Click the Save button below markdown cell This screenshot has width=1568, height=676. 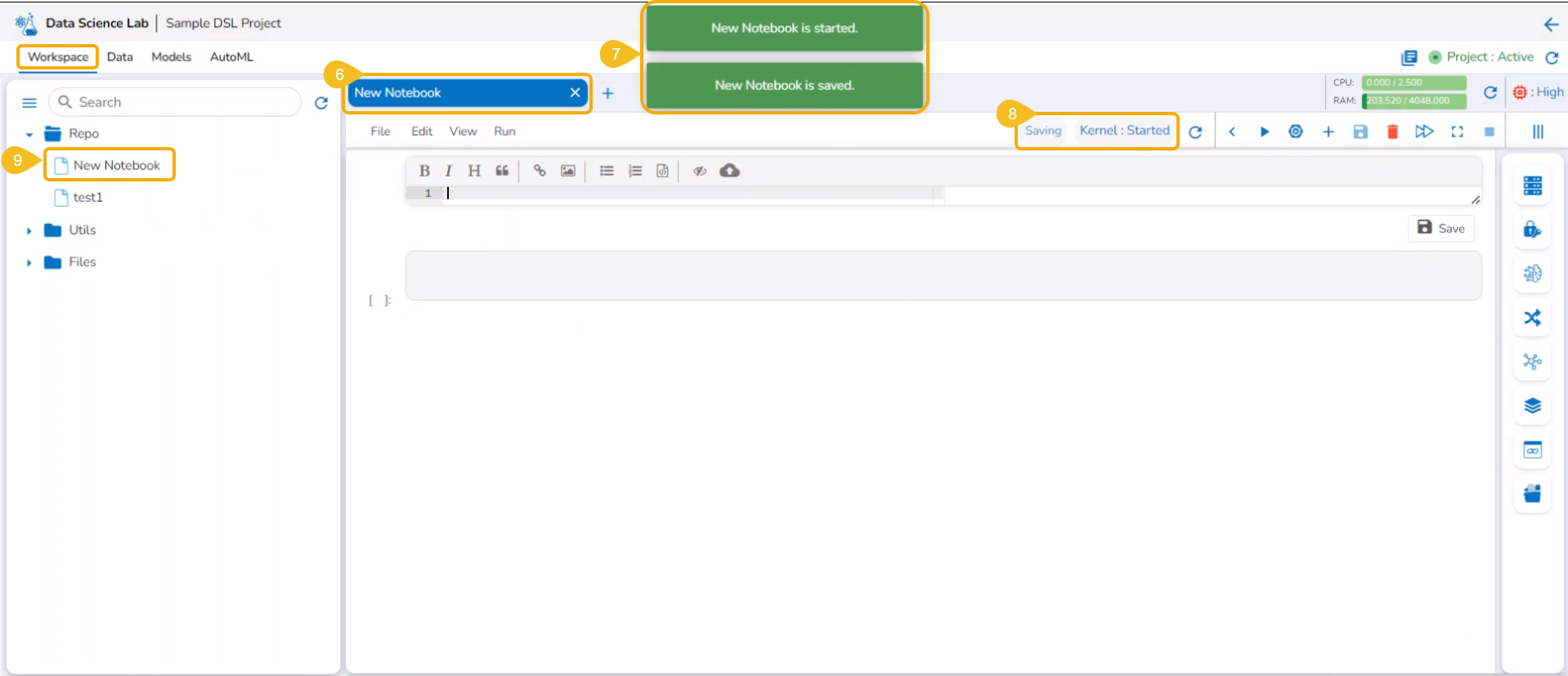1440,228
